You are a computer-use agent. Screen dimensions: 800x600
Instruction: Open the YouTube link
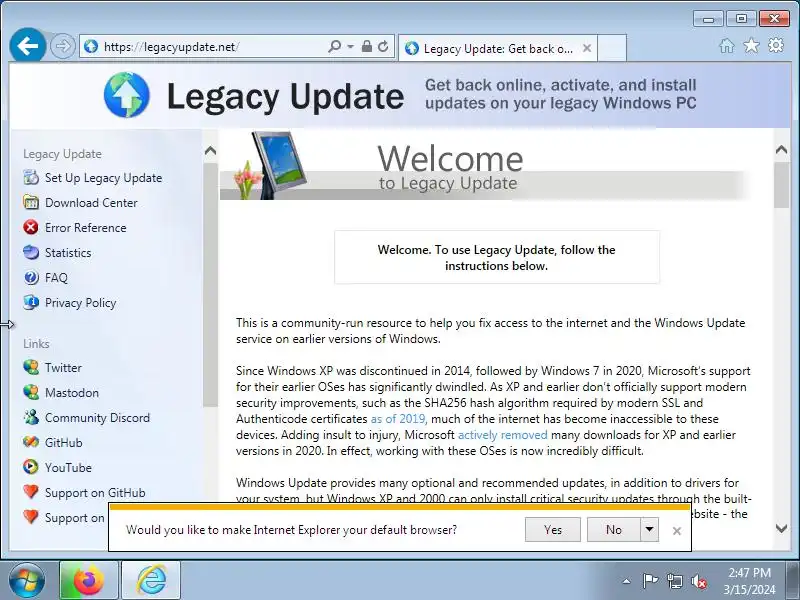coord(68,467)
